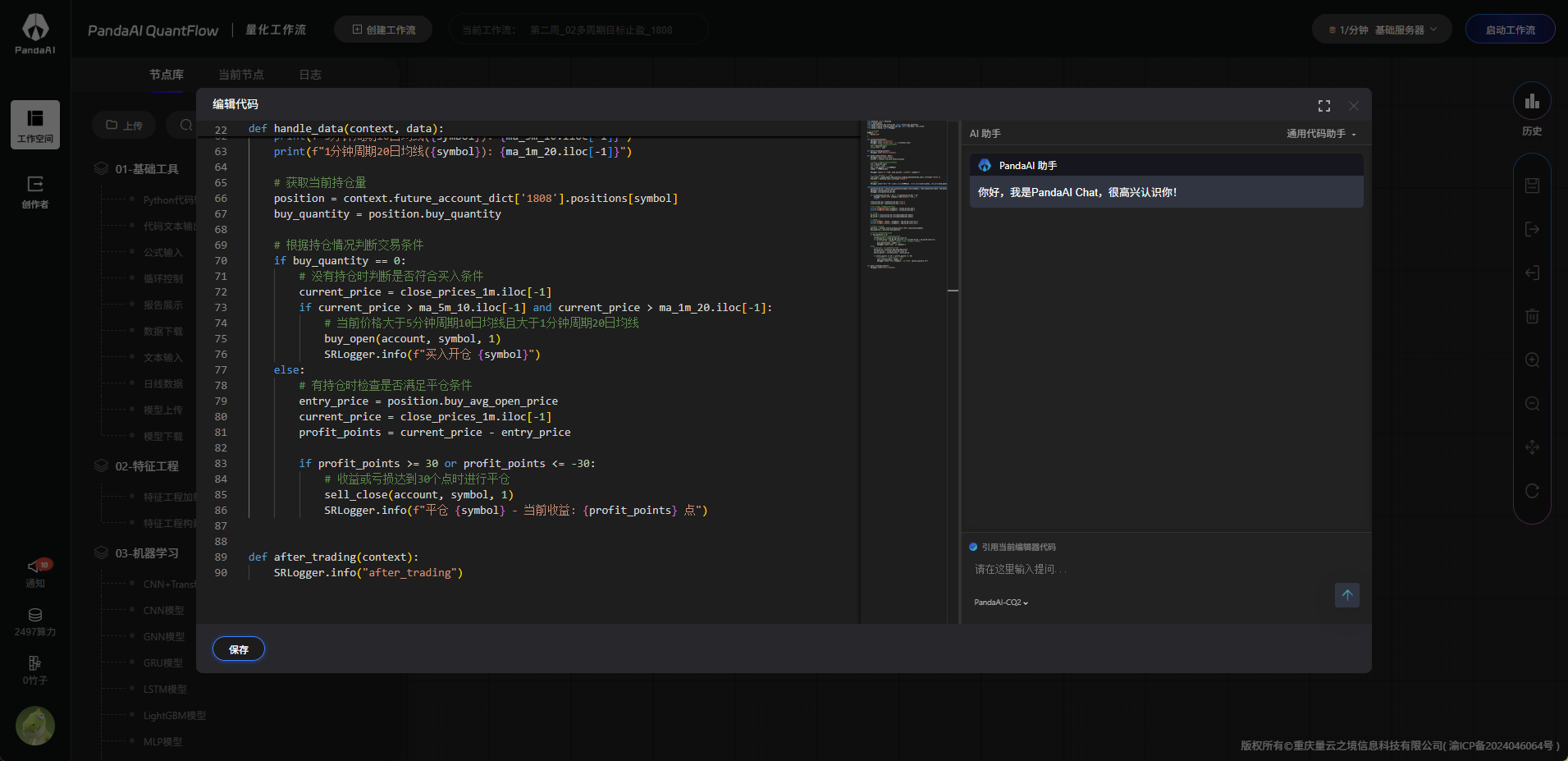Collapse the 01-基础工具 node group
This screenshot has width=1568, height=761.
pos(137,169)
